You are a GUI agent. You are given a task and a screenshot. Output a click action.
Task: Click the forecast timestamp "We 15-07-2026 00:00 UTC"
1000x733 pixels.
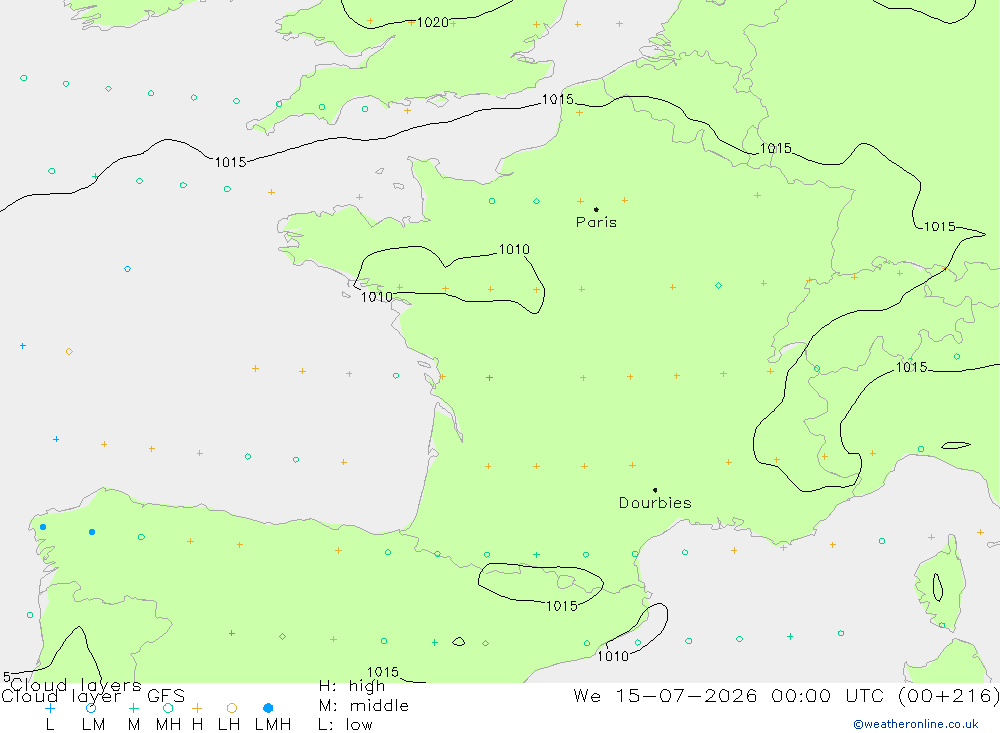732,695
